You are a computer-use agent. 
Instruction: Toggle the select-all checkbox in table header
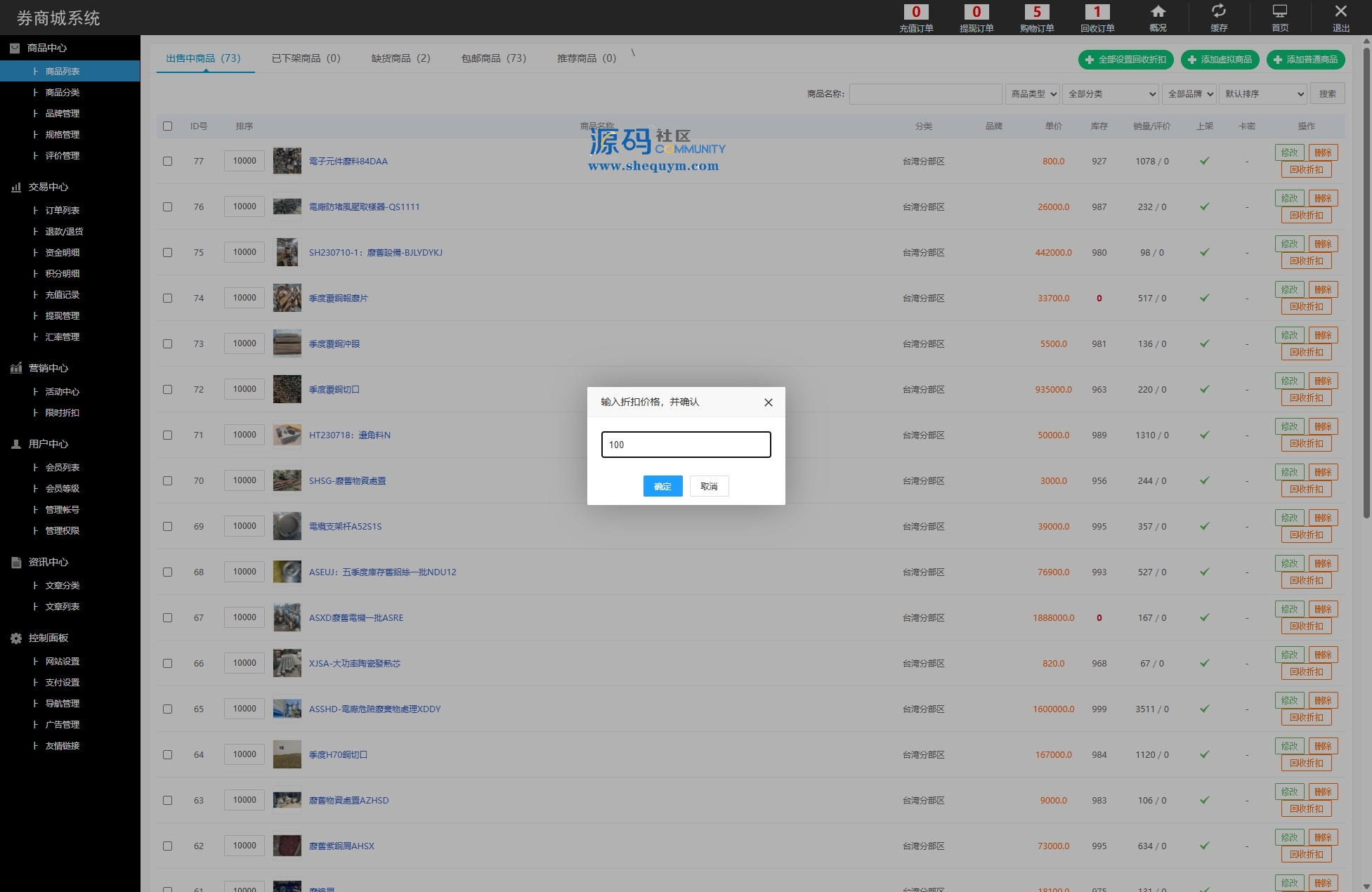[167, 126]
